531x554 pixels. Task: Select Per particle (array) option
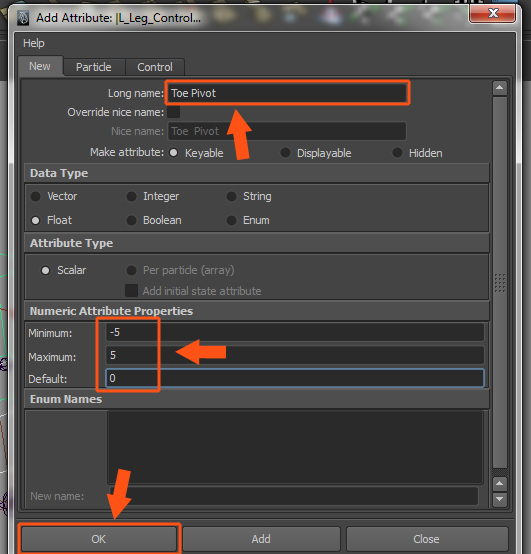tap(131, 270)
